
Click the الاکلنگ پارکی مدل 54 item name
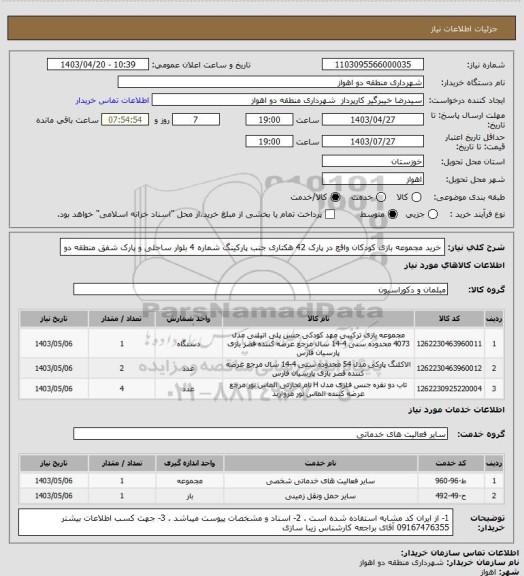[x=318, y=368]
